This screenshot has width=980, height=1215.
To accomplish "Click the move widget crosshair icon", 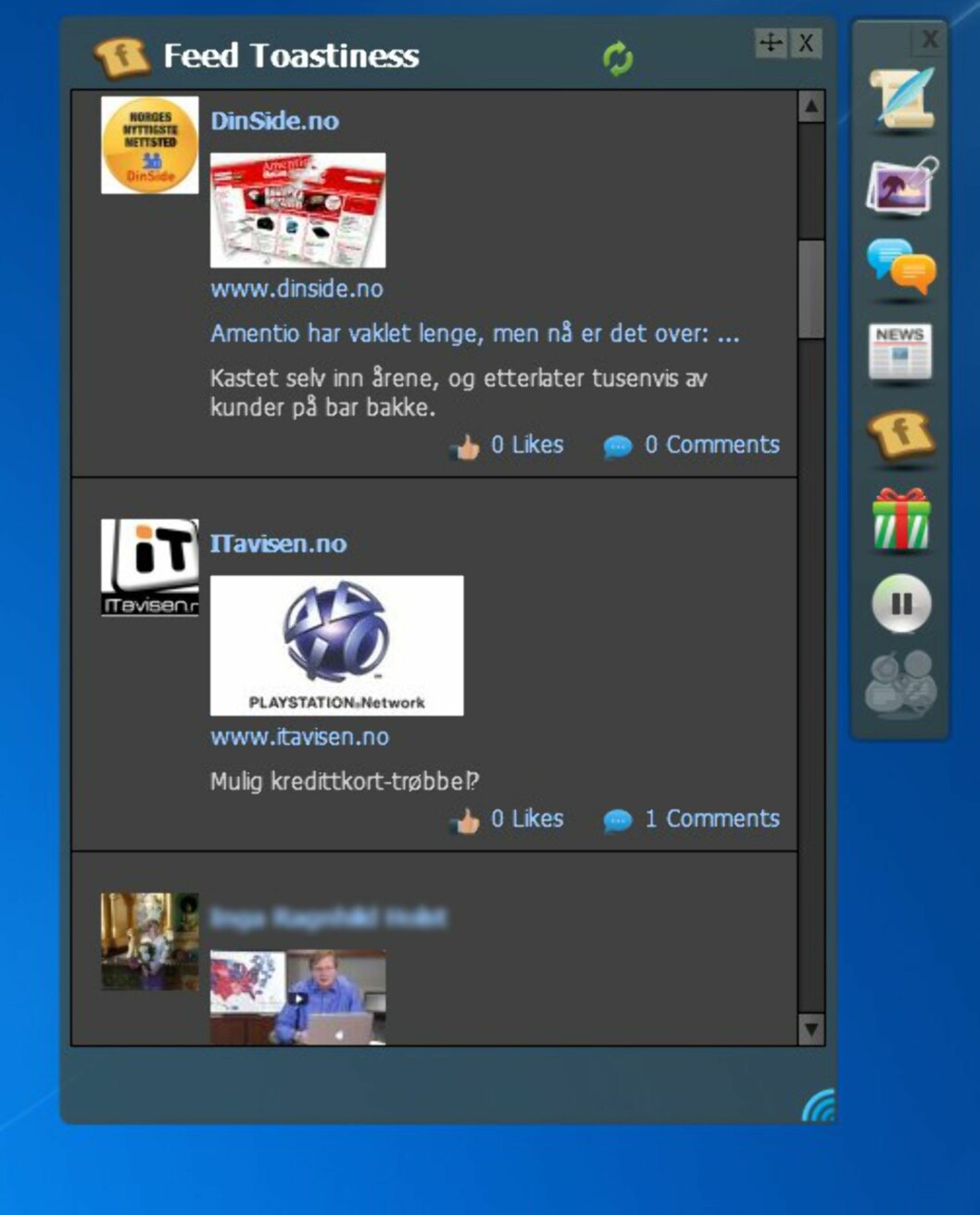I will (771, 43).
